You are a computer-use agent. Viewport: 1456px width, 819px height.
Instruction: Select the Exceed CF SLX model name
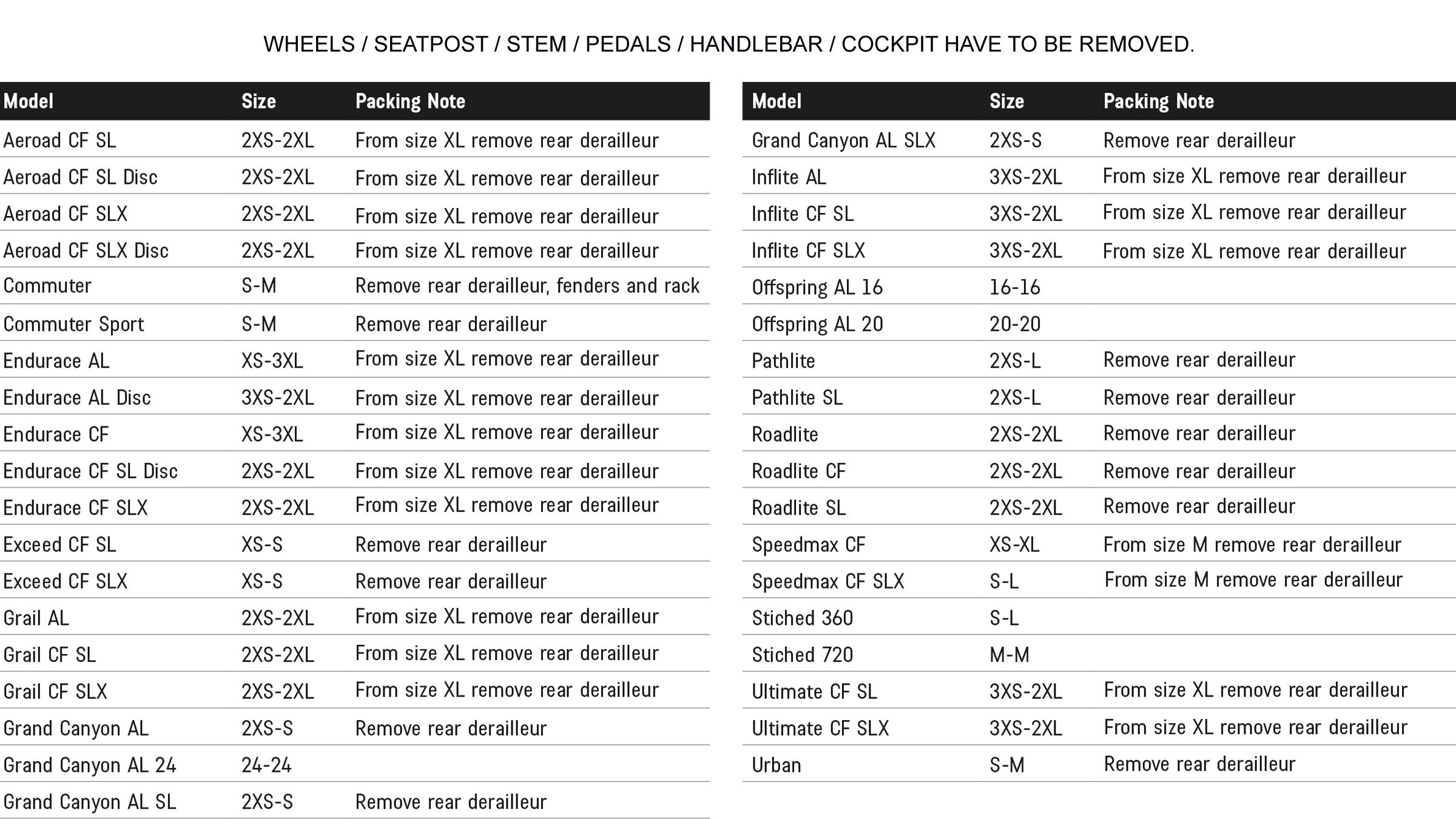(x=66, y=581)
